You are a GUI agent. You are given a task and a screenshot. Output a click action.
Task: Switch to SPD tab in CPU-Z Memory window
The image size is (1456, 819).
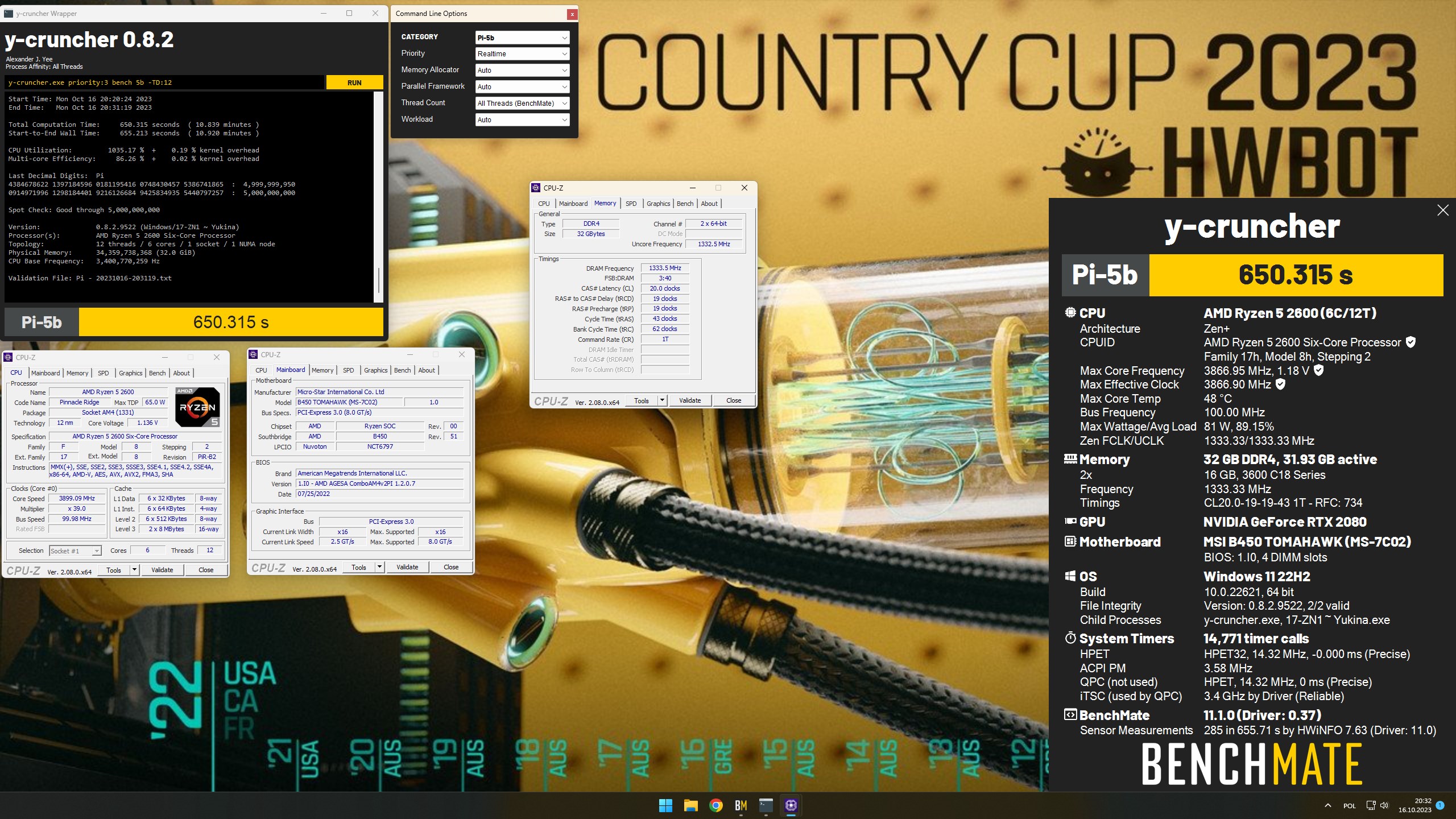631,204
